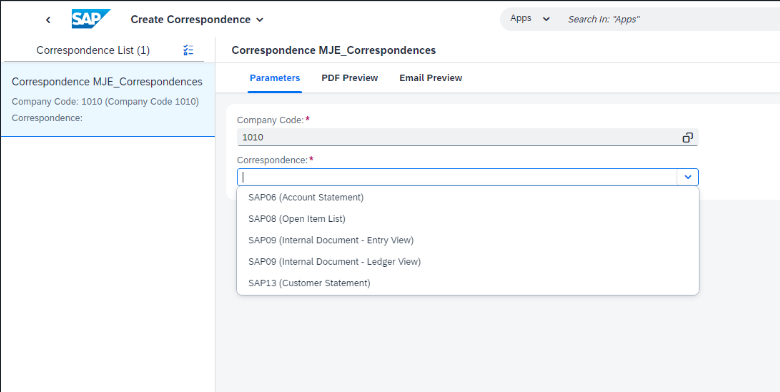Click the multi-select list icon
Screen dimensions: 780x392
tap(188, 50)
